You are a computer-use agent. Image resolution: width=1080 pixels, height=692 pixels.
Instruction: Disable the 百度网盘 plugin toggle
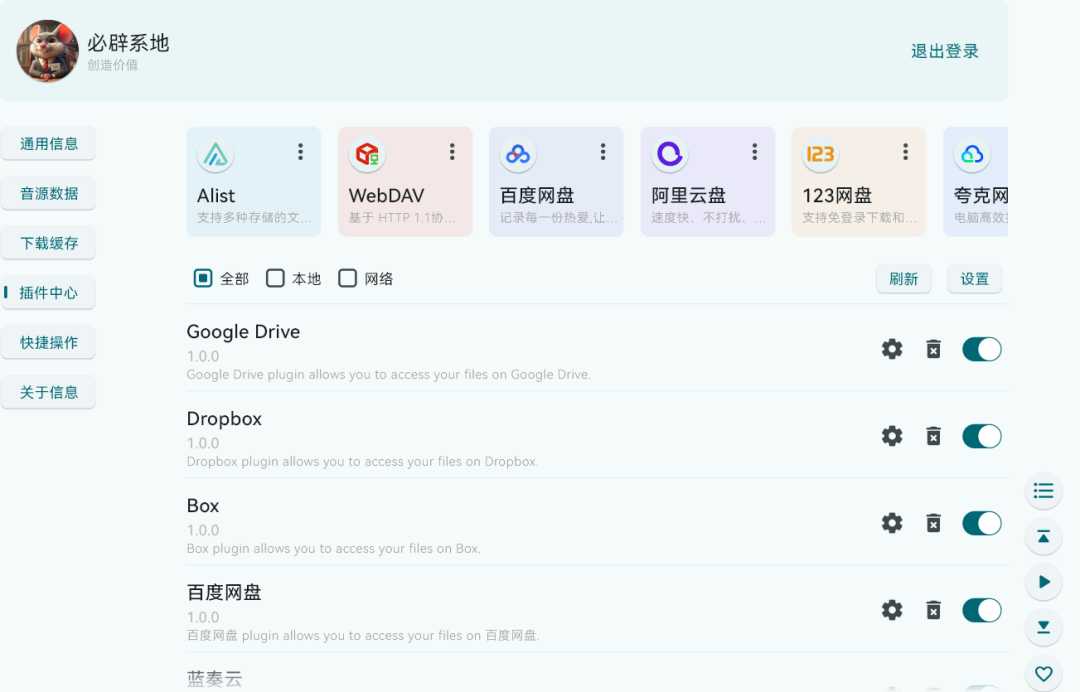tap(982, 610)
